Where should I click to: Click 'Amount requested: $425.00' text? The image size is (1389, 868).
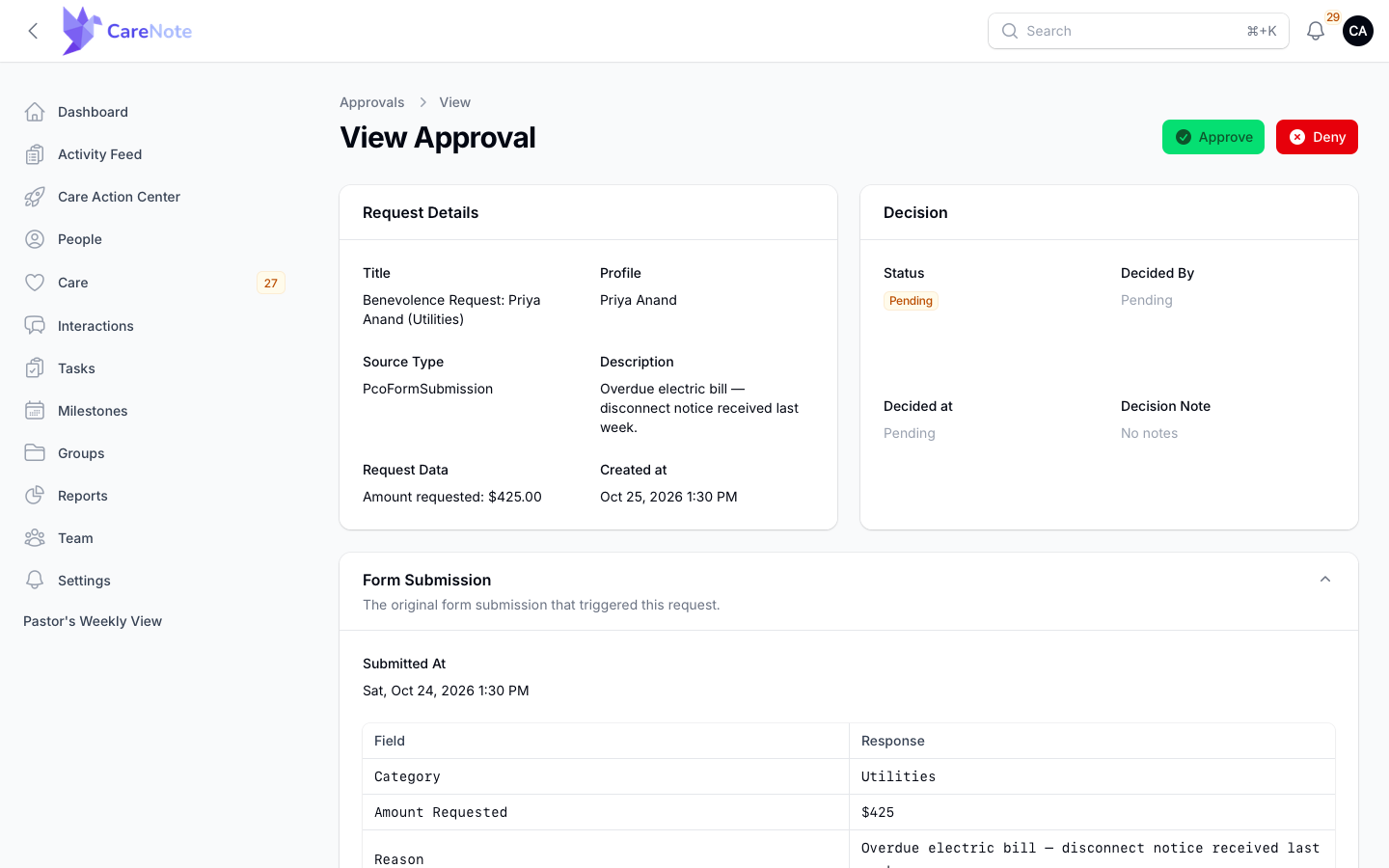click(x=452, y=497)
